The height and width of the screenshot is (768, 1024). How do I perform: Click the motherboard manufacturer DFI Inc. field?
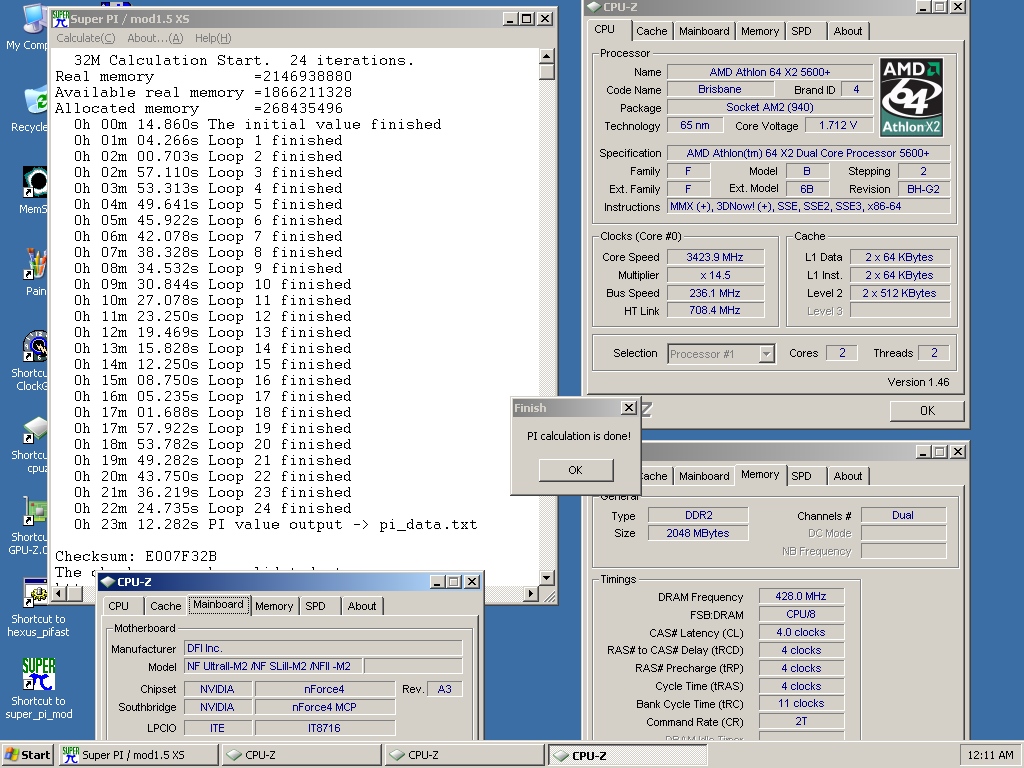[x=323, y=648]
